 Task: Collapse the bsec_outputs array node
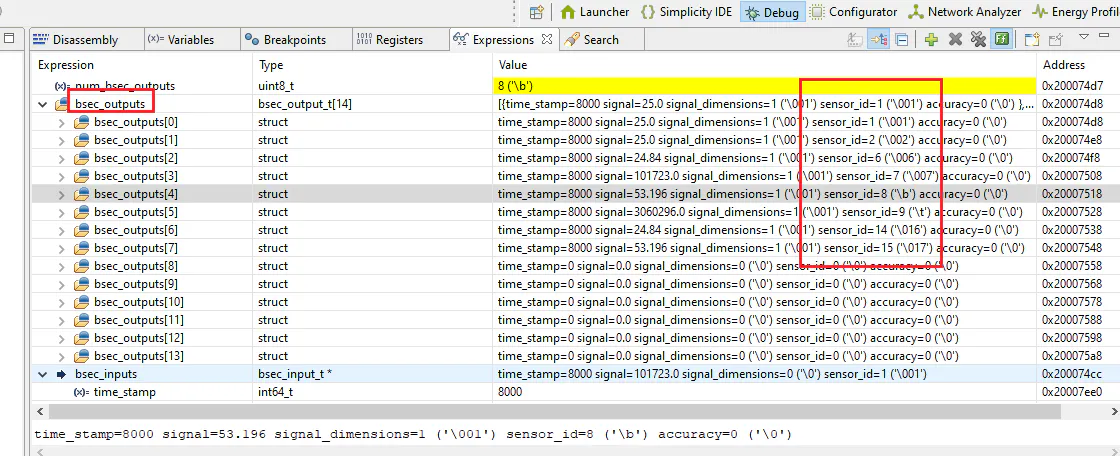click(x=44, y=104)
